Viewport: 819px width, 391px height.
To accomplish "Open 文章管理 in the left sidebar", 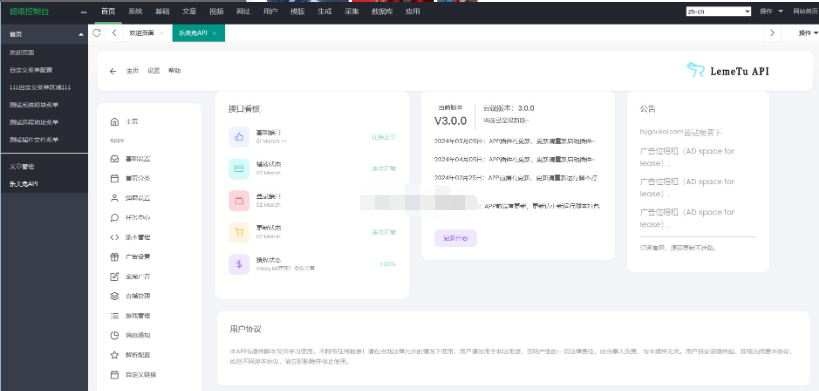I will tap(22, 167).
